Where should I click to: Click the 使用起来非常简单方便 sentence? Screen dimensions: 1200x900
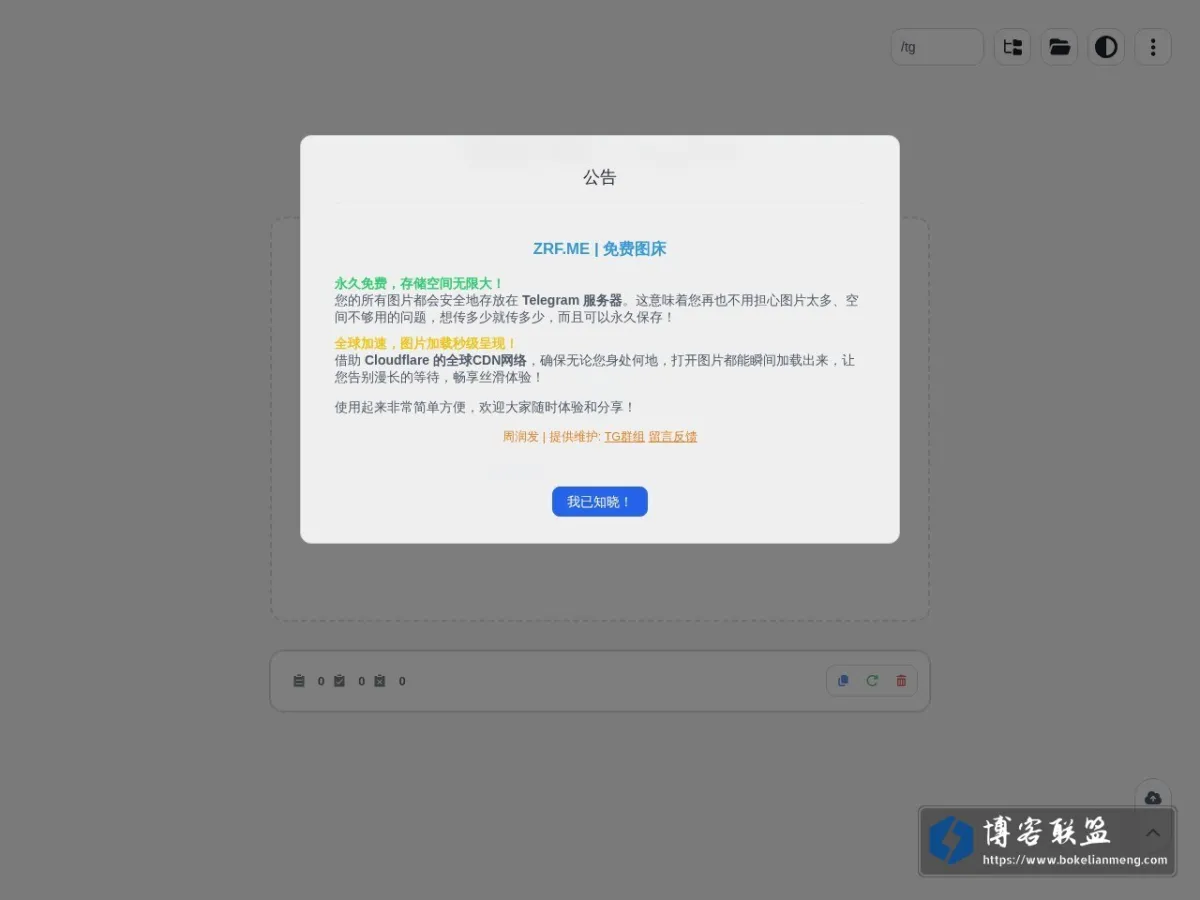(x=485, y=407)
